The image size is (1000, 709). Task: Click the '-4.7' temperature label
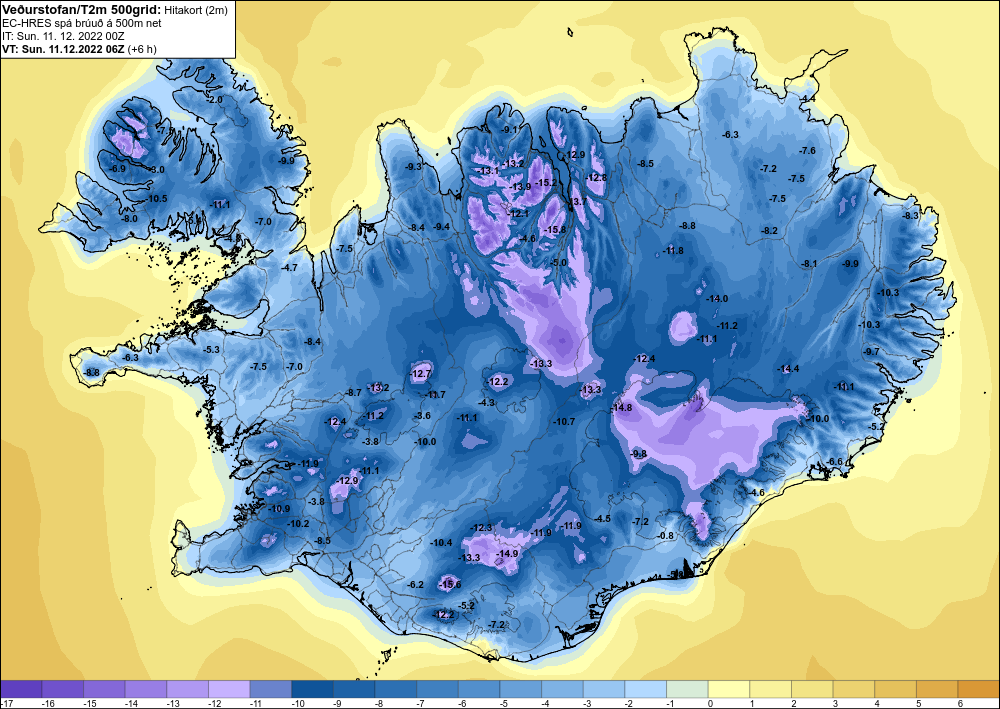(x=290, y=268)
